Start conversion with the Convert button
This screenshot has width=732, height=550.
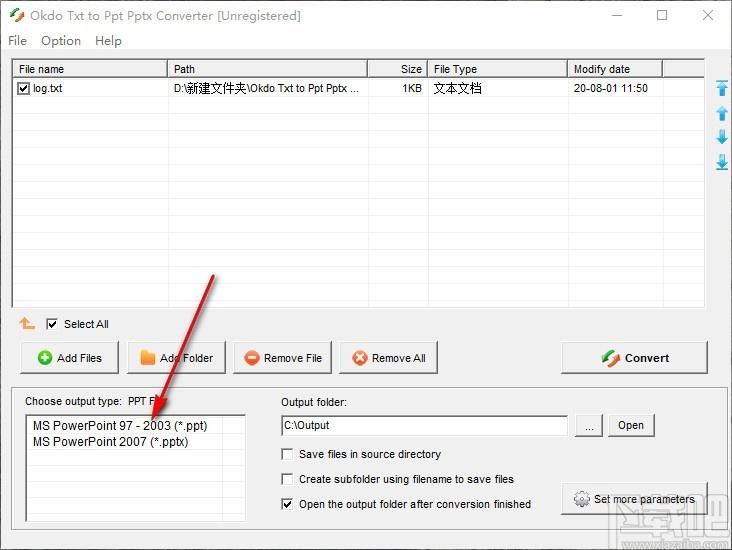pyautogui.click(x=634, y=358)
